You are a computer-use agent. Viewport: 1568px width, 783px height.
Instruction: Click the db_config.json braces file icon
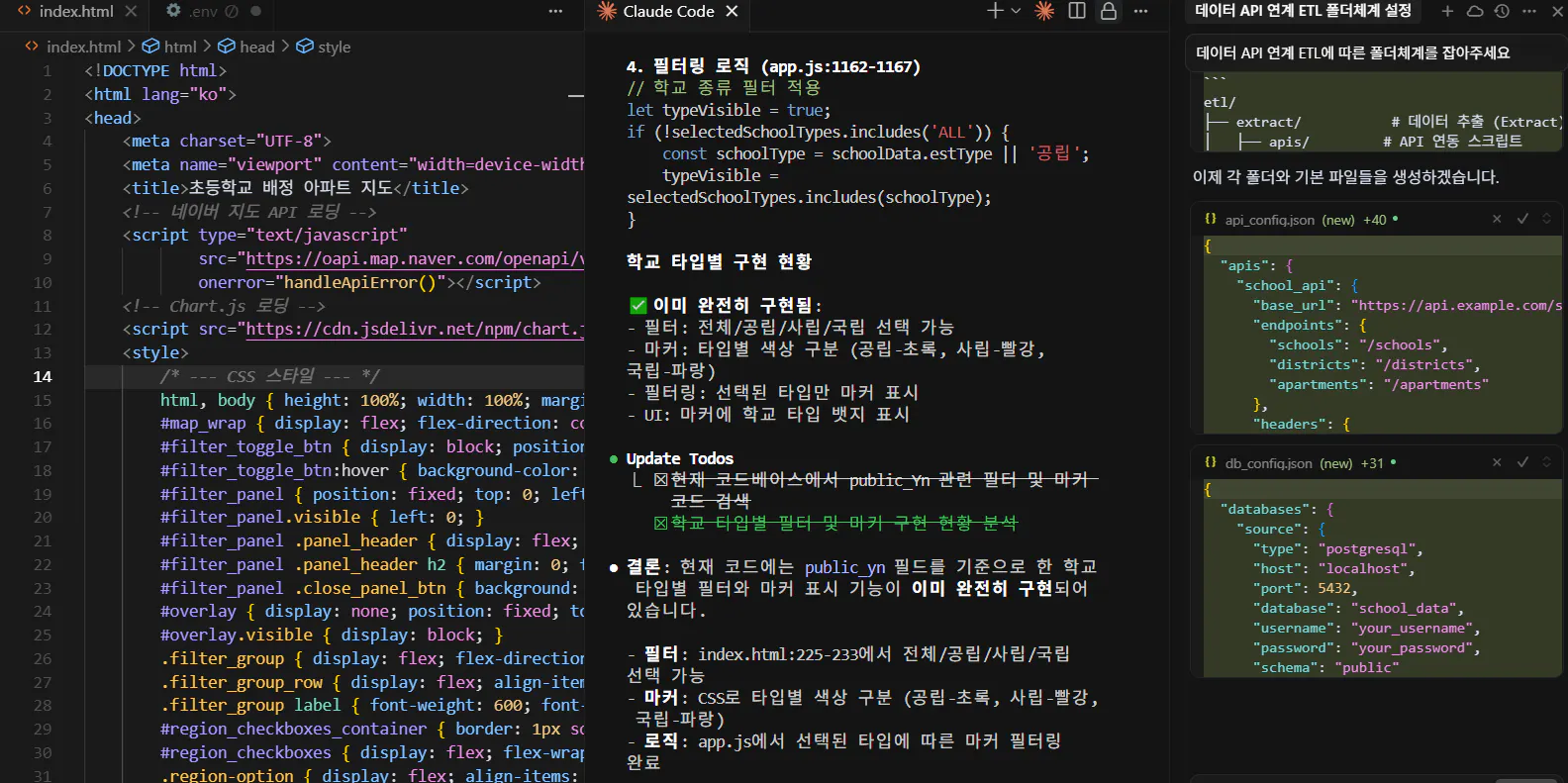[x=1211, y=462]
